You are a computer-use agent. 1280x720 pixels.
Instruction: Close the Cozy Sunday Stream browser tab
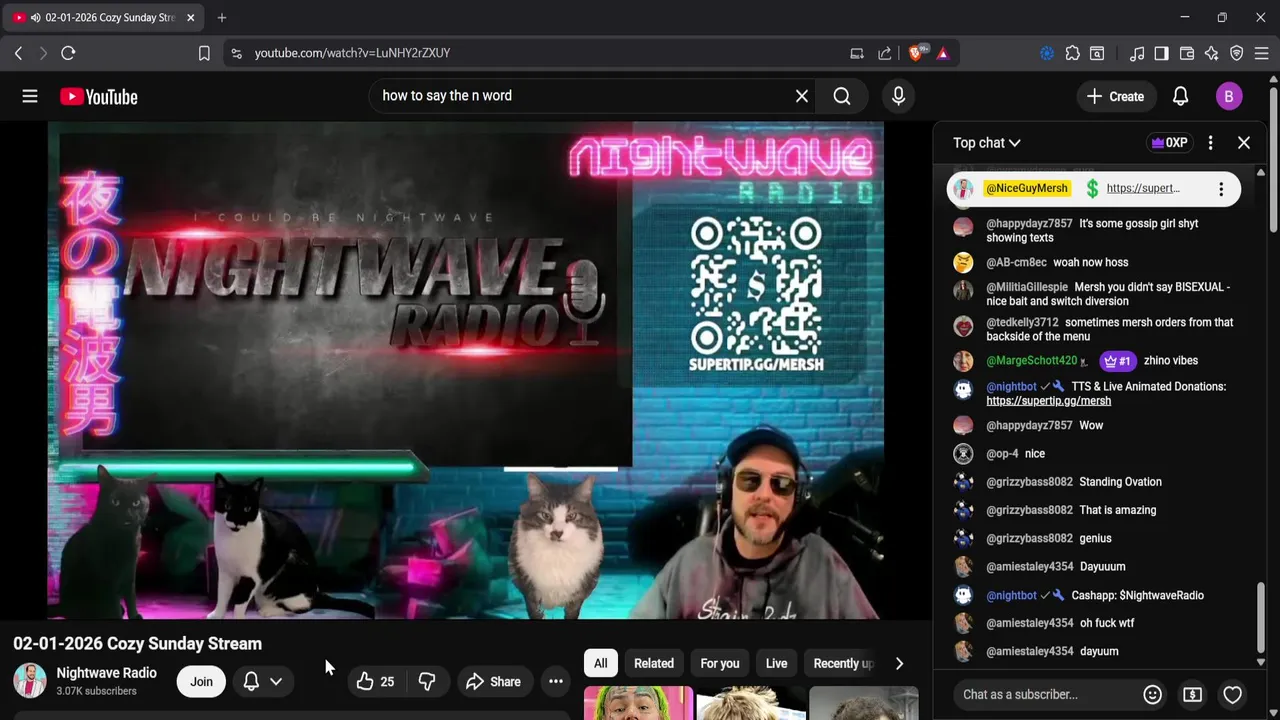tap(190, 17)
